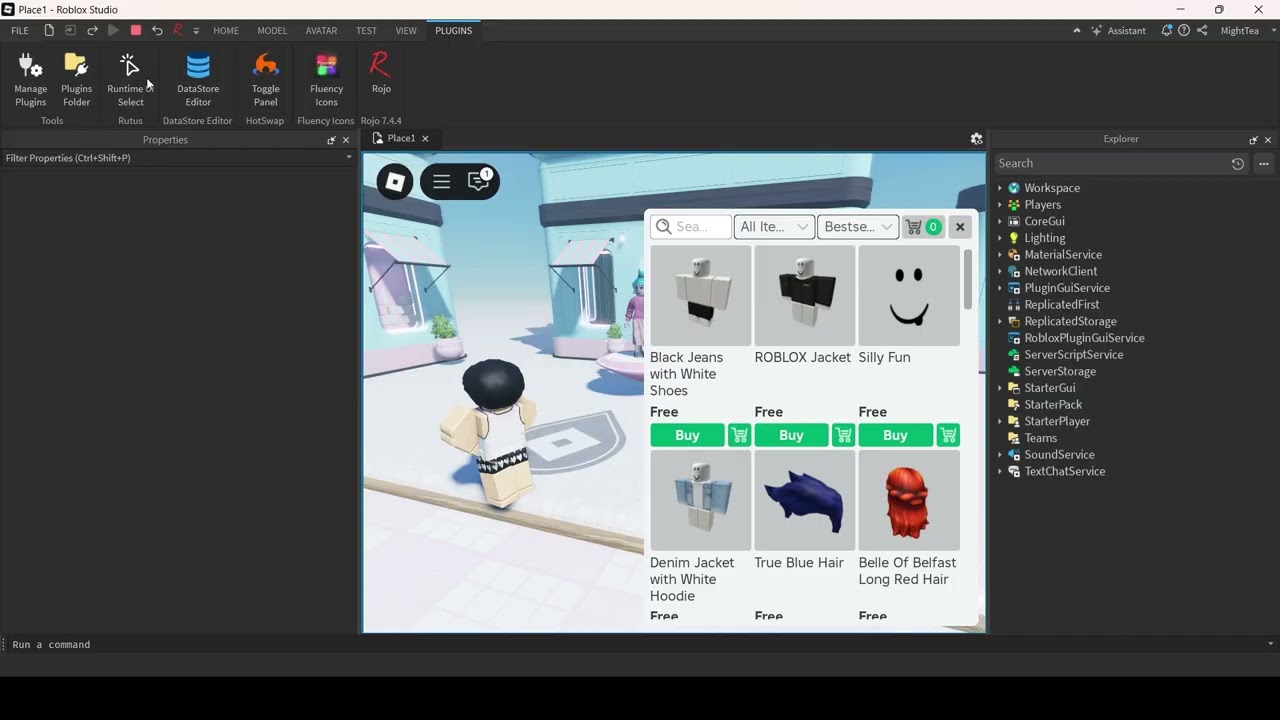Viewport: 1280px width, 720px height.
Task: Expand the Players node
Action: point(999,205)
